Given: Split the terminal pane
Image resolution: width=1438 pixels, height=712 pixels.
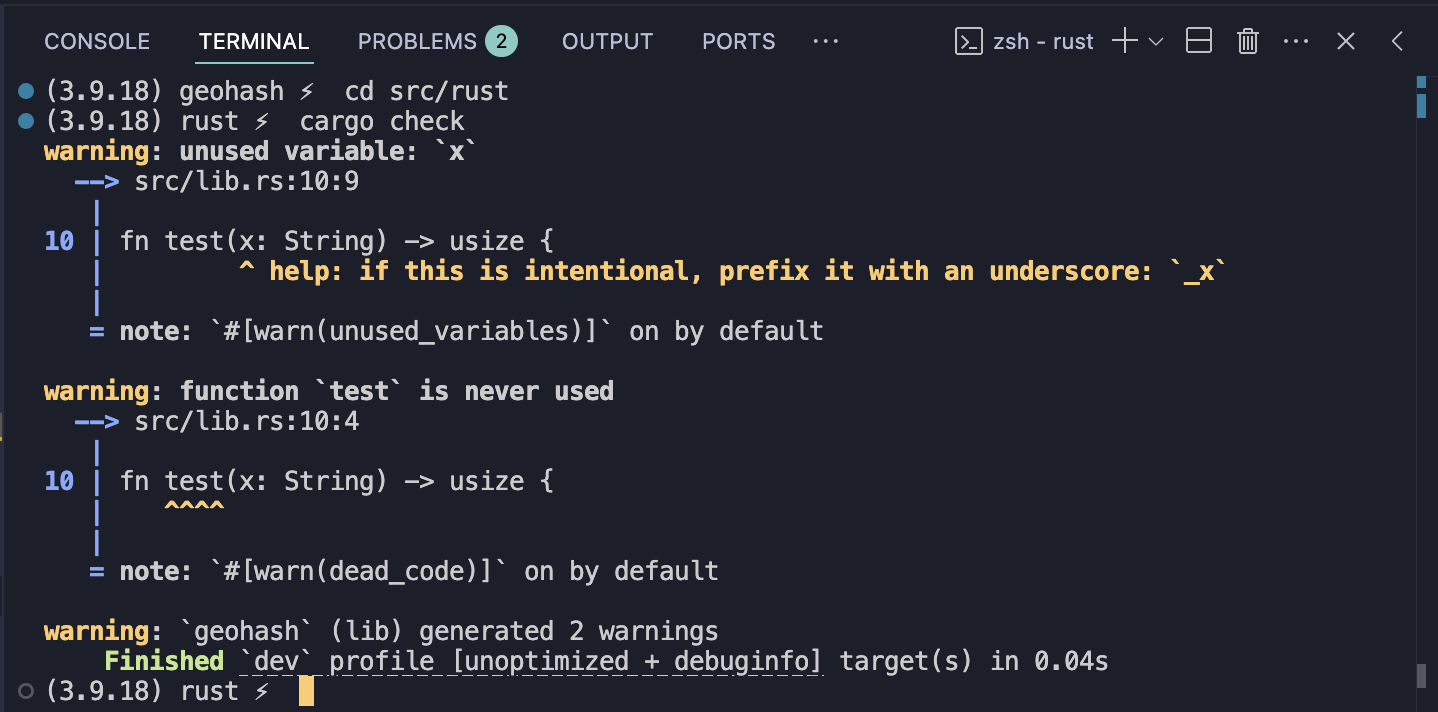Looking at the screenshot, I should point(1199,41).
